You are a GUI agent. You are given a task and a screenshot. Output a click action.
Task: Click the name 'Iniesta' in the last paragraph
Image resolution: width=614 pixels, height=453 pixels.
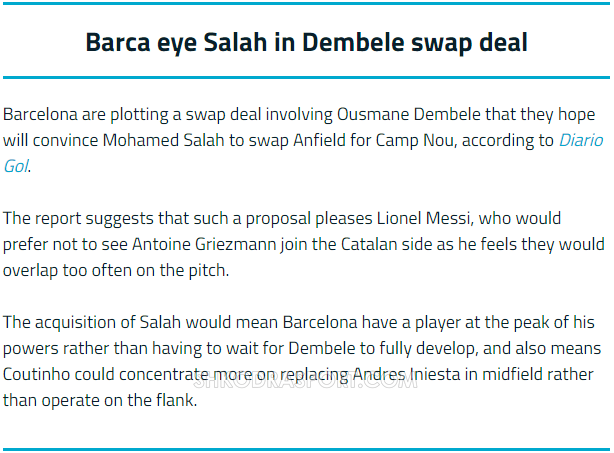(435, 374)
